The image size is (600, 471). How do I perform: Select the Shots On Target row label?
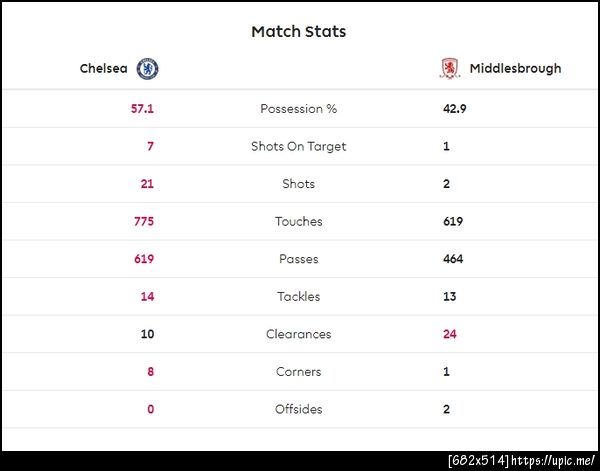click(298, 146)
